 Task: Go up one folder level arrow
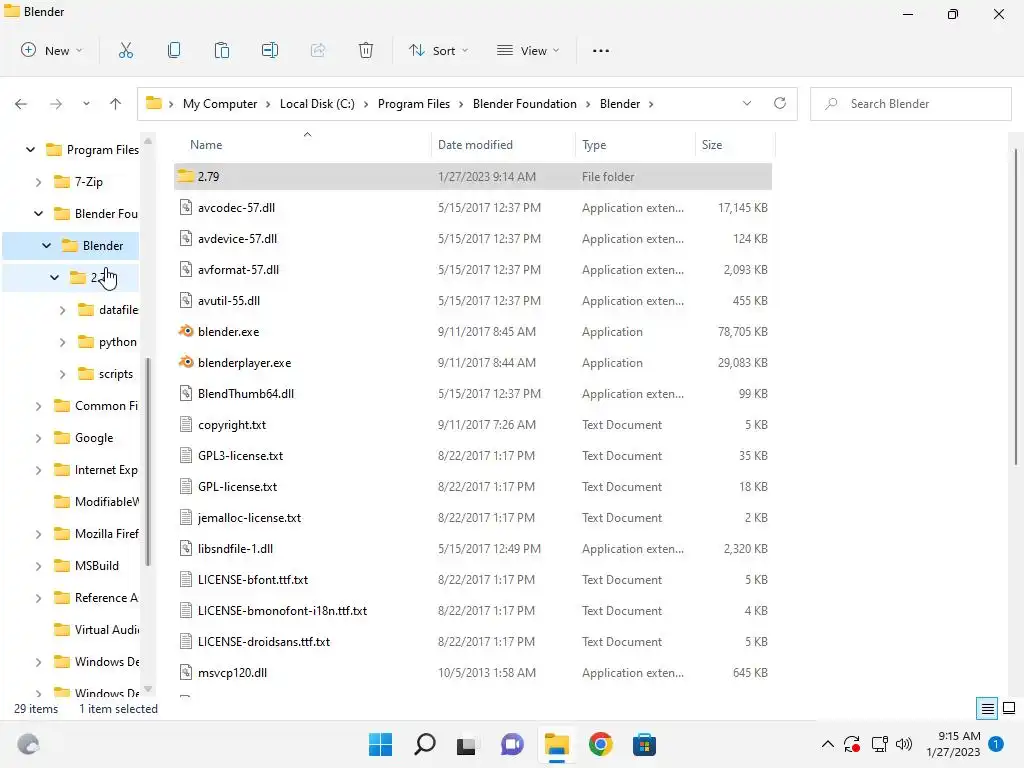point(116,104)
